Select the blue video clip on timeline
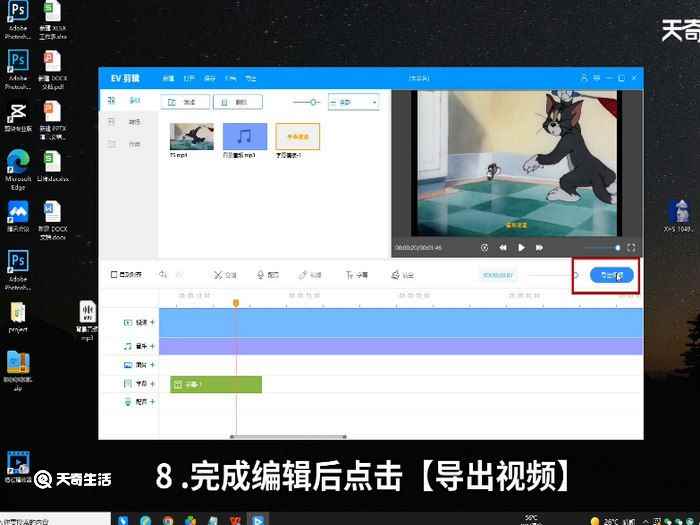700x525 pixels. coord(401,323)
